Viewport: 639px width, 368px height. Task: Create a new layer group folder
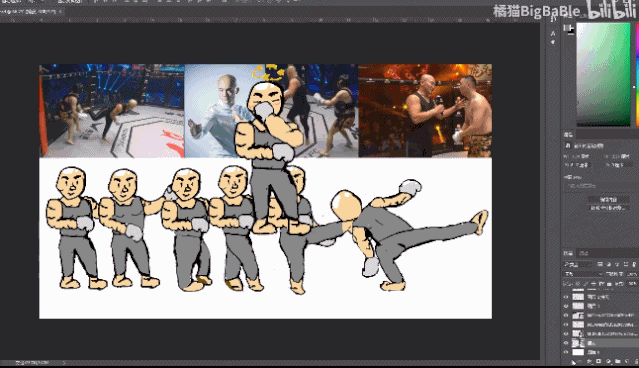pos(617,361)
